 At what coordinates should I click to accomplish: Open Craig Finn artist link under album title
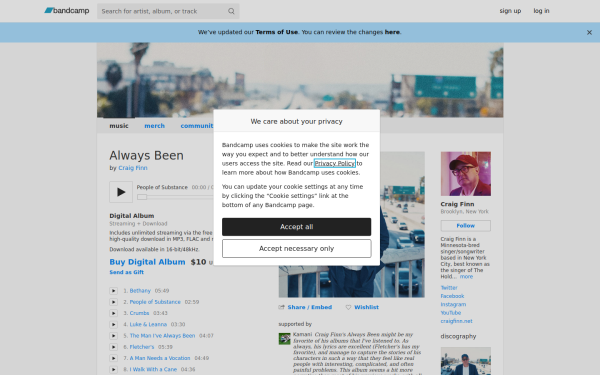coord(133,168)
